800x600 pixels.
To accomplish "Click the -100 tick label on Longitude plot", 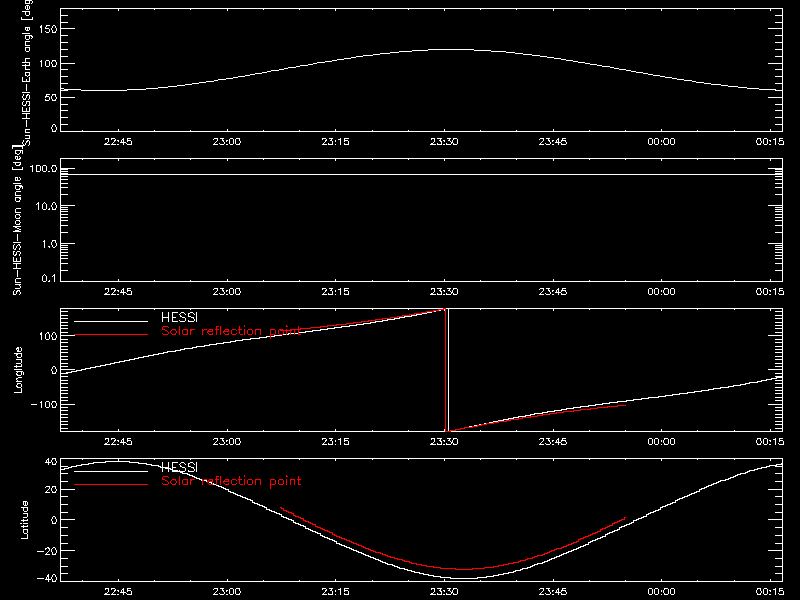I will [x=44, y=404].
